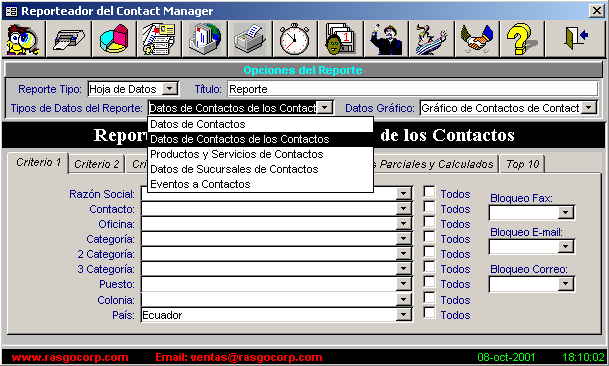Choose Datos de Sucursales de Contactos option
This screenshot has height=366, width=609.
coord(260,169)
